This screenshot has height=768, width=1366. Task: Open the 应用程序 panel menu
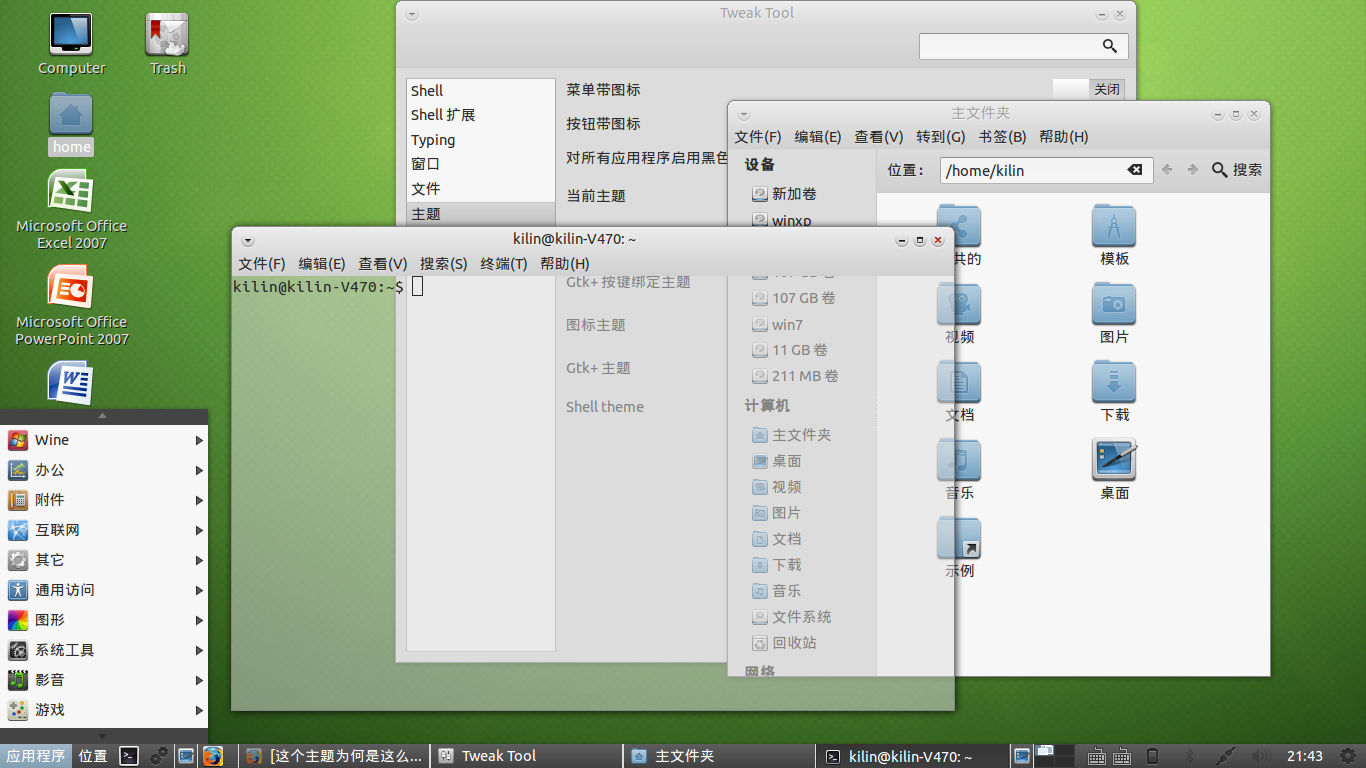(36, 756)
